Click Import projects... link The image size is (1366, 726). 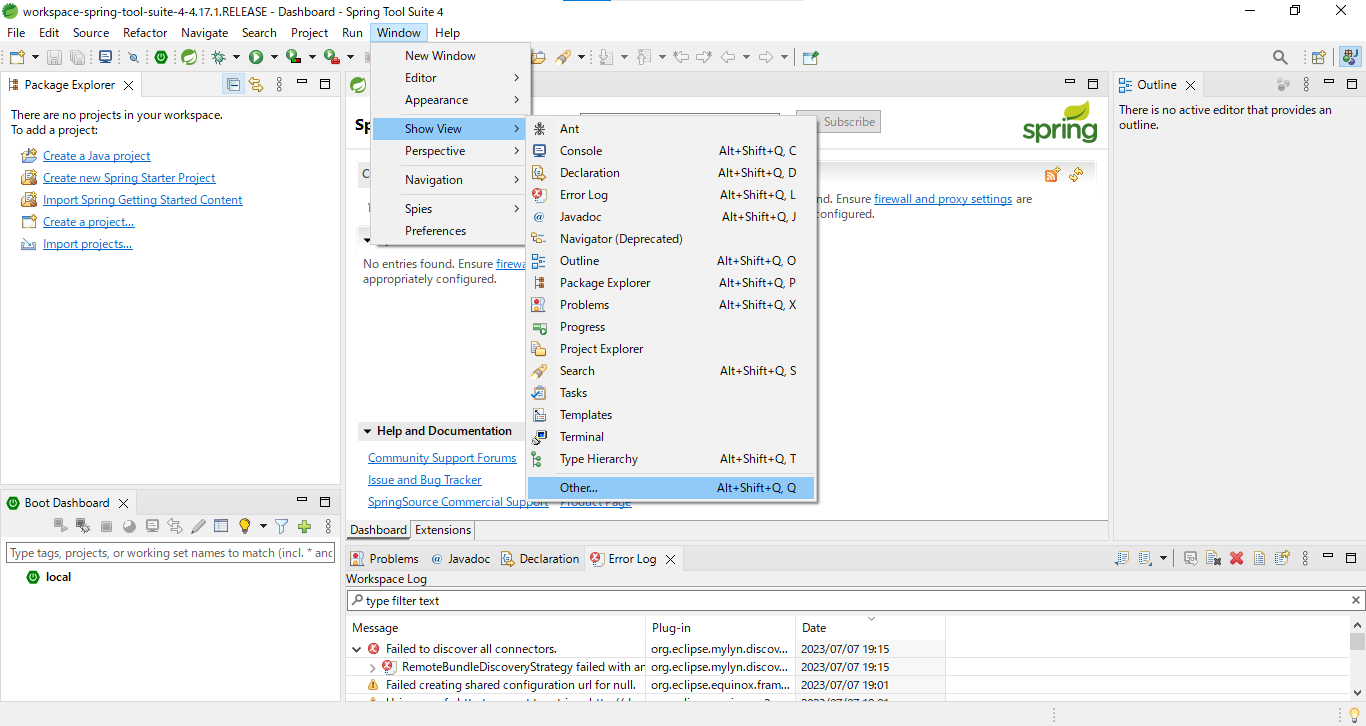[x=87, y=244]
